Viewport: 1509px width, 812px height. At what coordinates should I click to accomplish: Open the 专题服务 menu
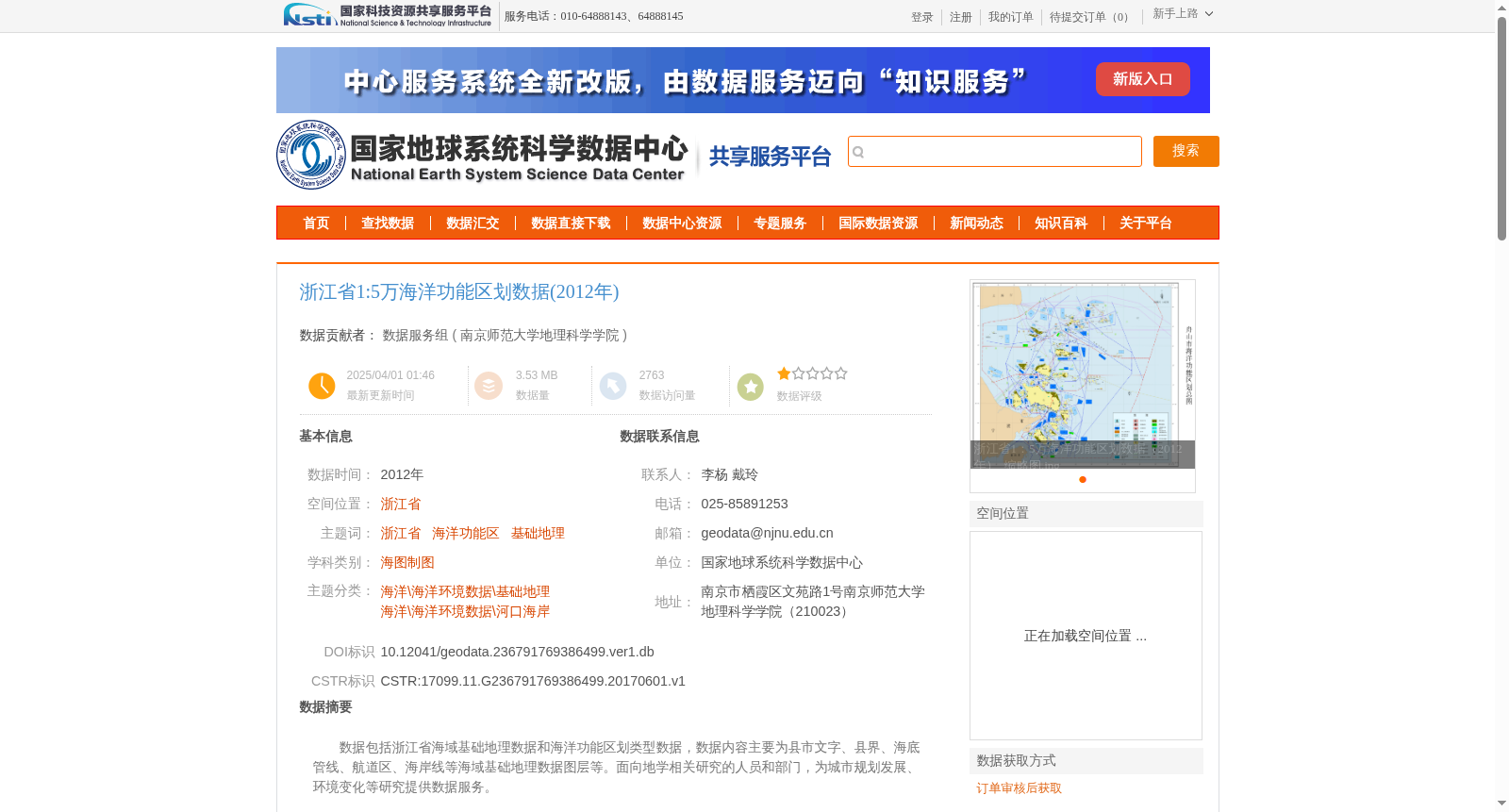[x=780, y=223]
